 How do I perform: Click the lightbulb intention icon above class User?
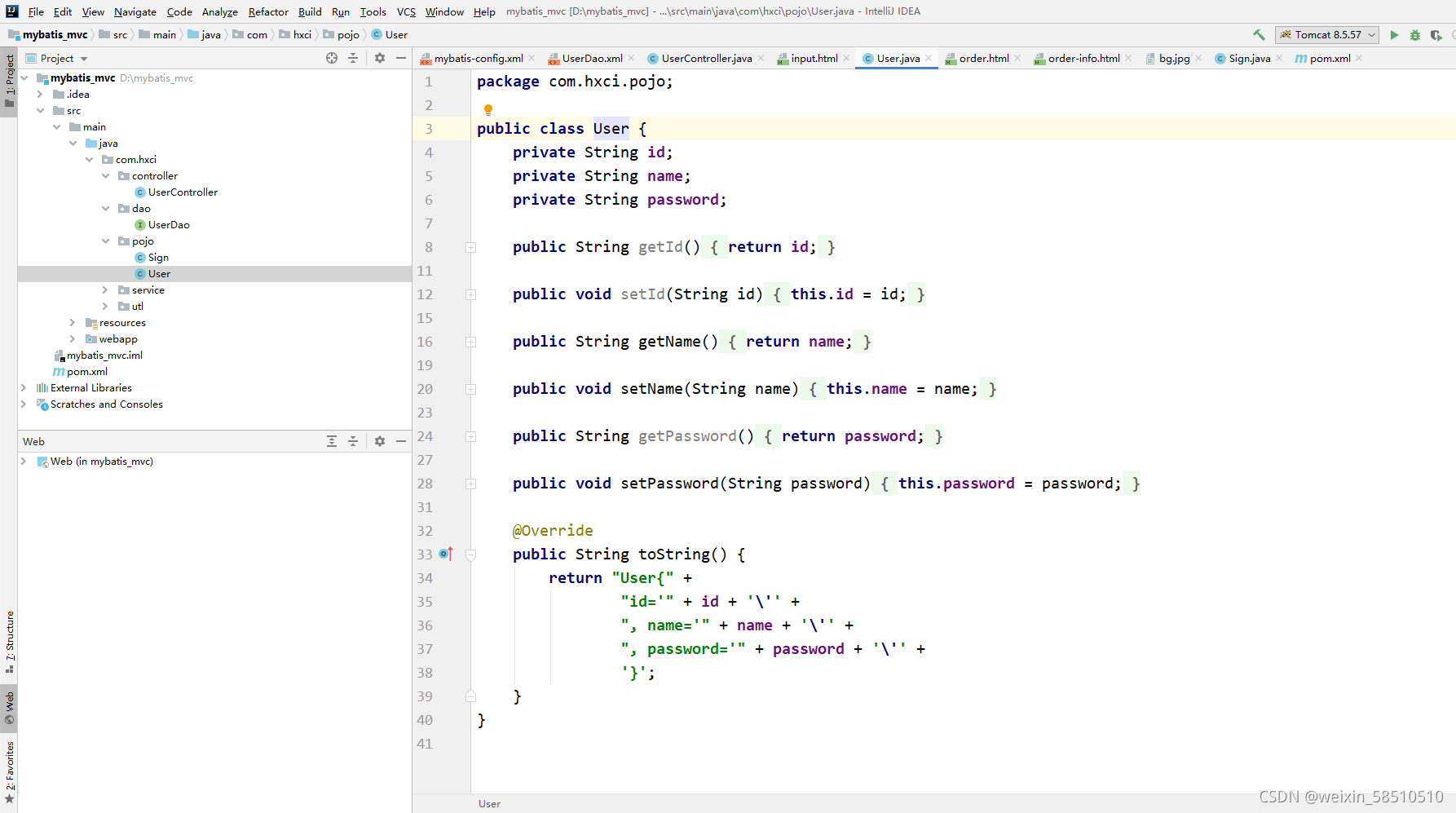(x=488, y=108)
